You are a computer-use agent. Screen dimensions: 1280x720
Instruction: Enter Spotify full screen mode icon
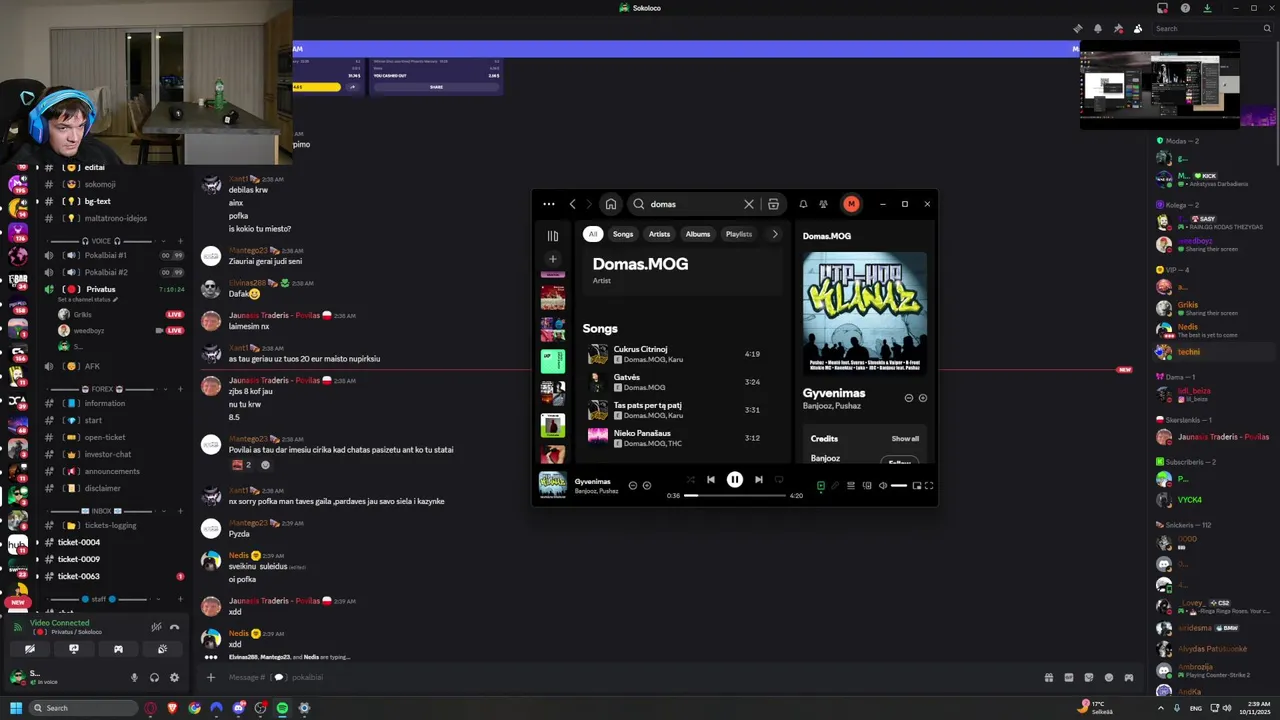(929, 486)
